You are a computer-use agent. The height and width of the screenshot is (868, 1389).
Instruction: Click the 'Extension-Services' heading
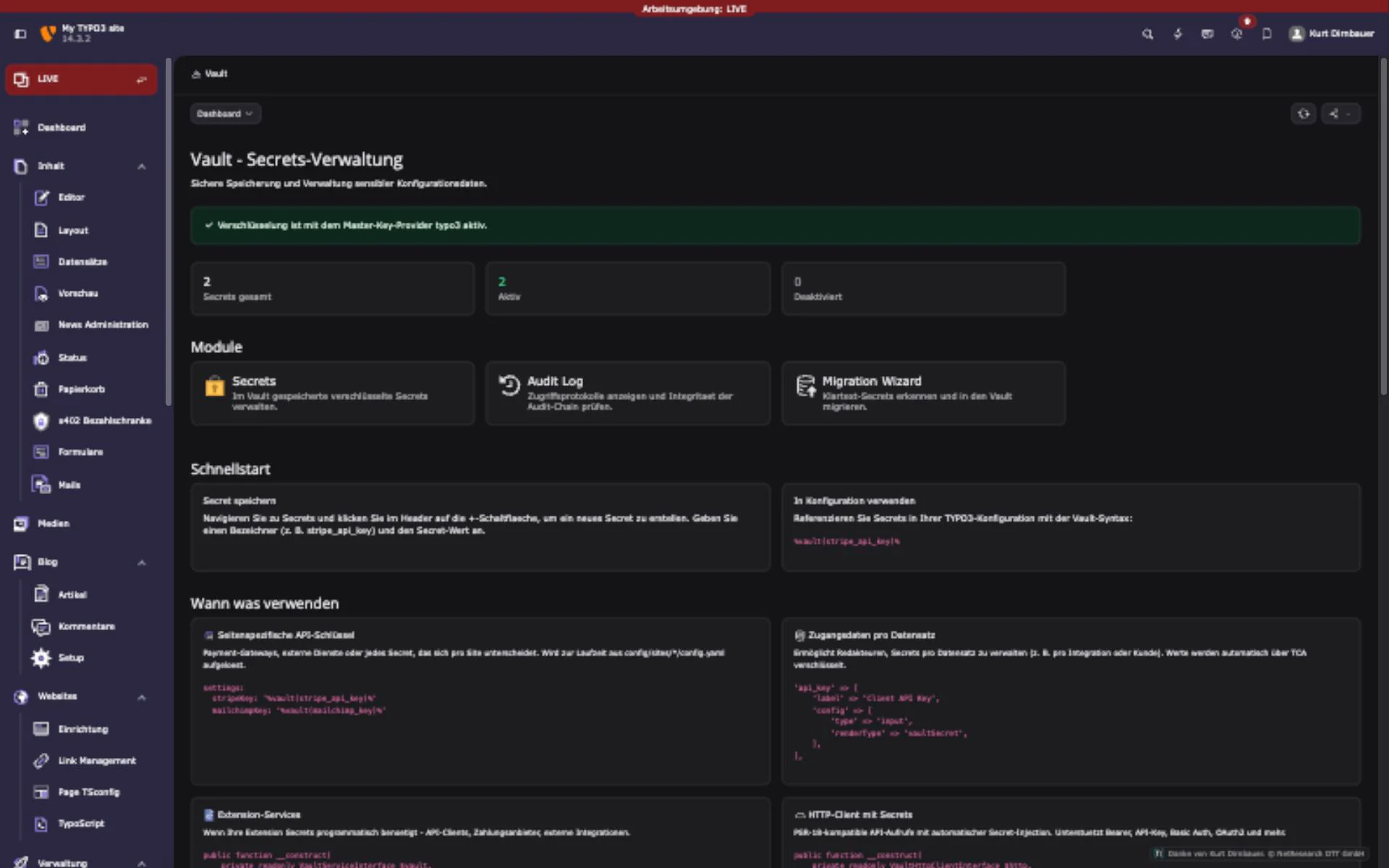tap(258, 814)
